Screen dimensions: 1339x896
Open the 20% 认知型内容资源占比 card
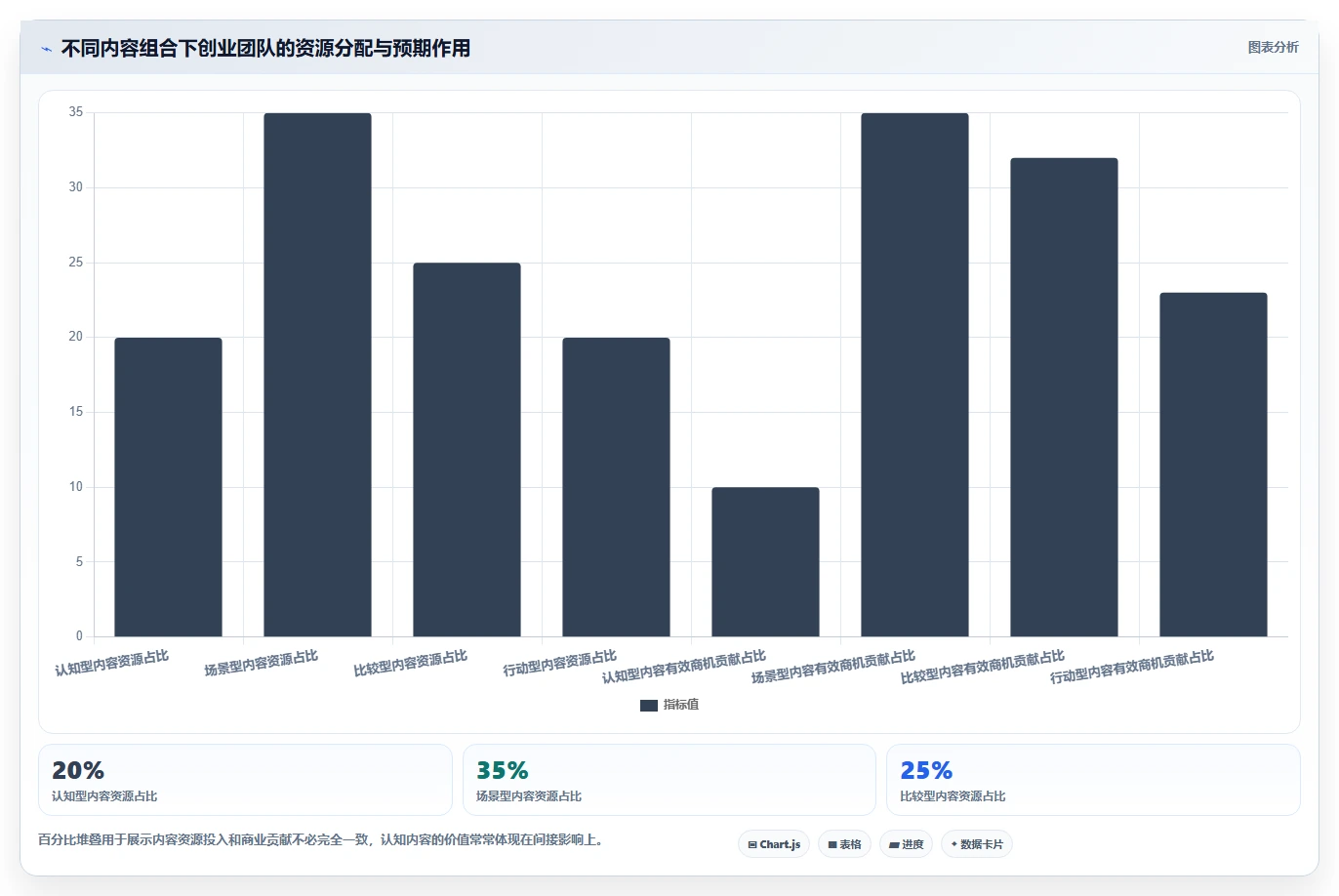point(245,780)
